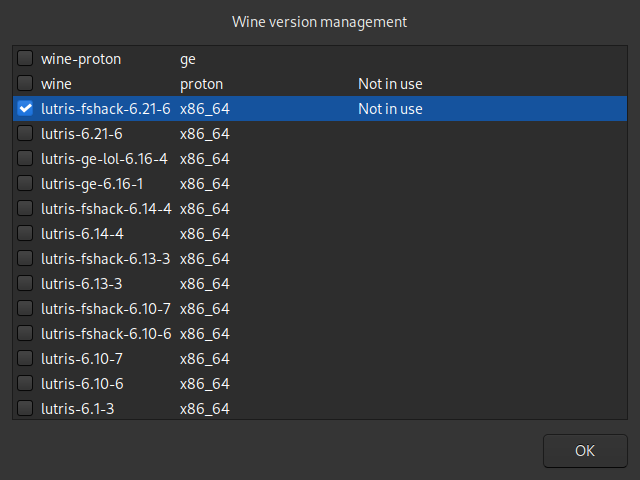Select the lutris-ge-lol-6.16-4 name text
Viewport: 640px width, 480px height.
point(104,159)
